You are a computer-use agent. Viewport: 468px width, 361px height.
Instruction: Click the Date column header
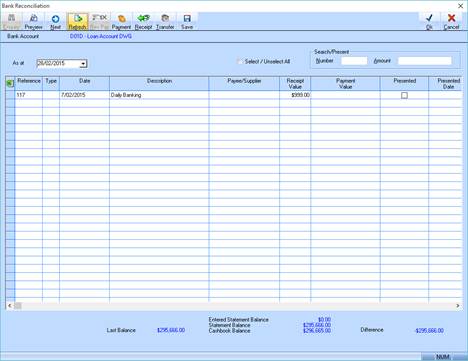pyautogui.click(x=84, y=83)
